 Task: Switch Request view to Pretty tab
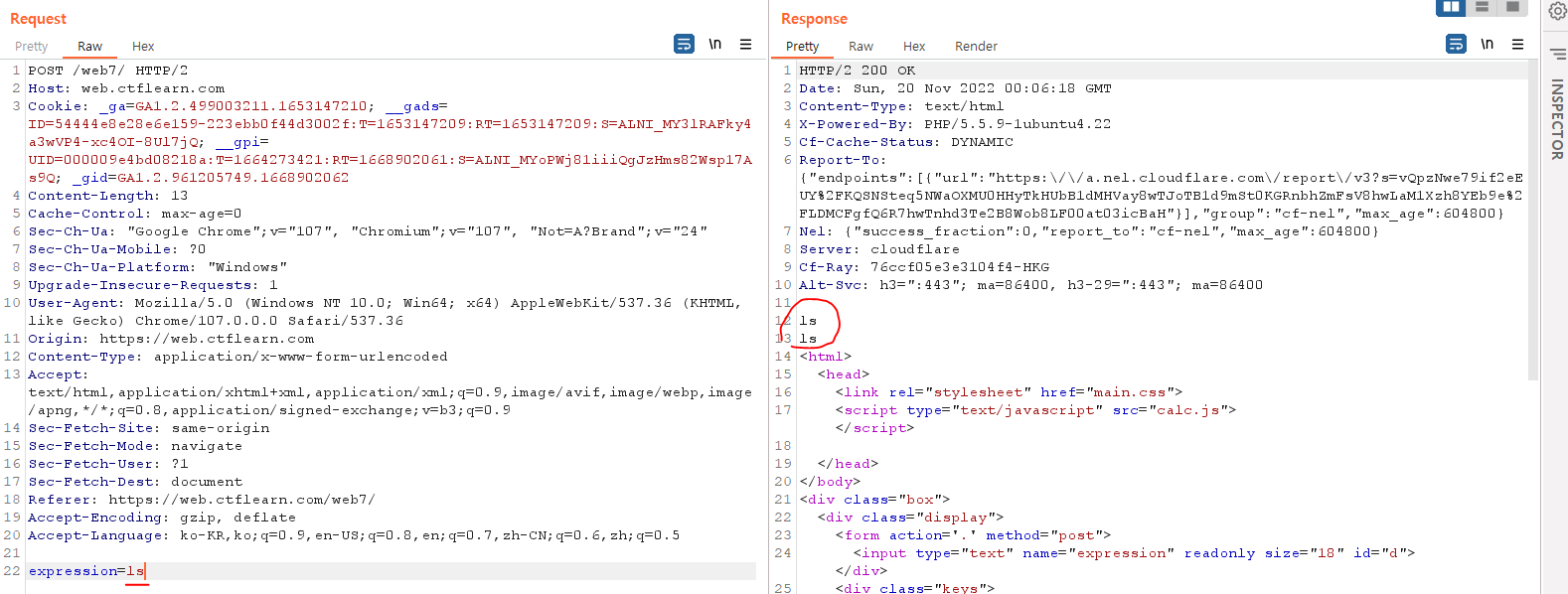31,47
